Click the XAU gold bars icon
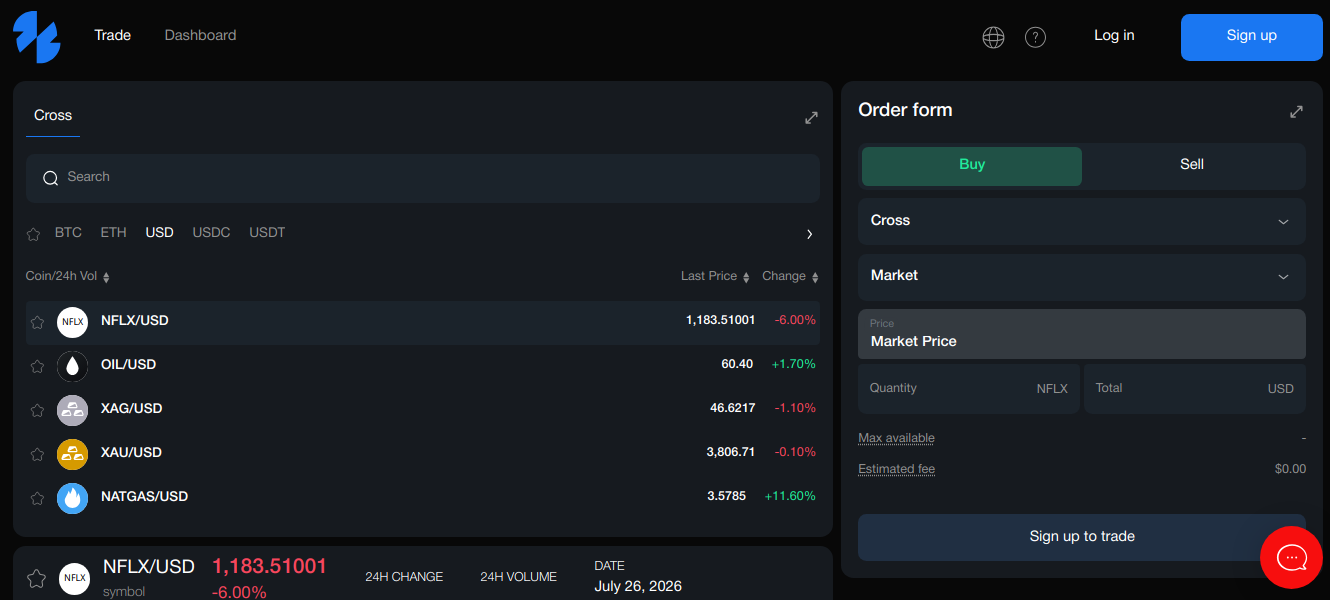This screenshot has width=1330, height=600. tap(73, 454)
